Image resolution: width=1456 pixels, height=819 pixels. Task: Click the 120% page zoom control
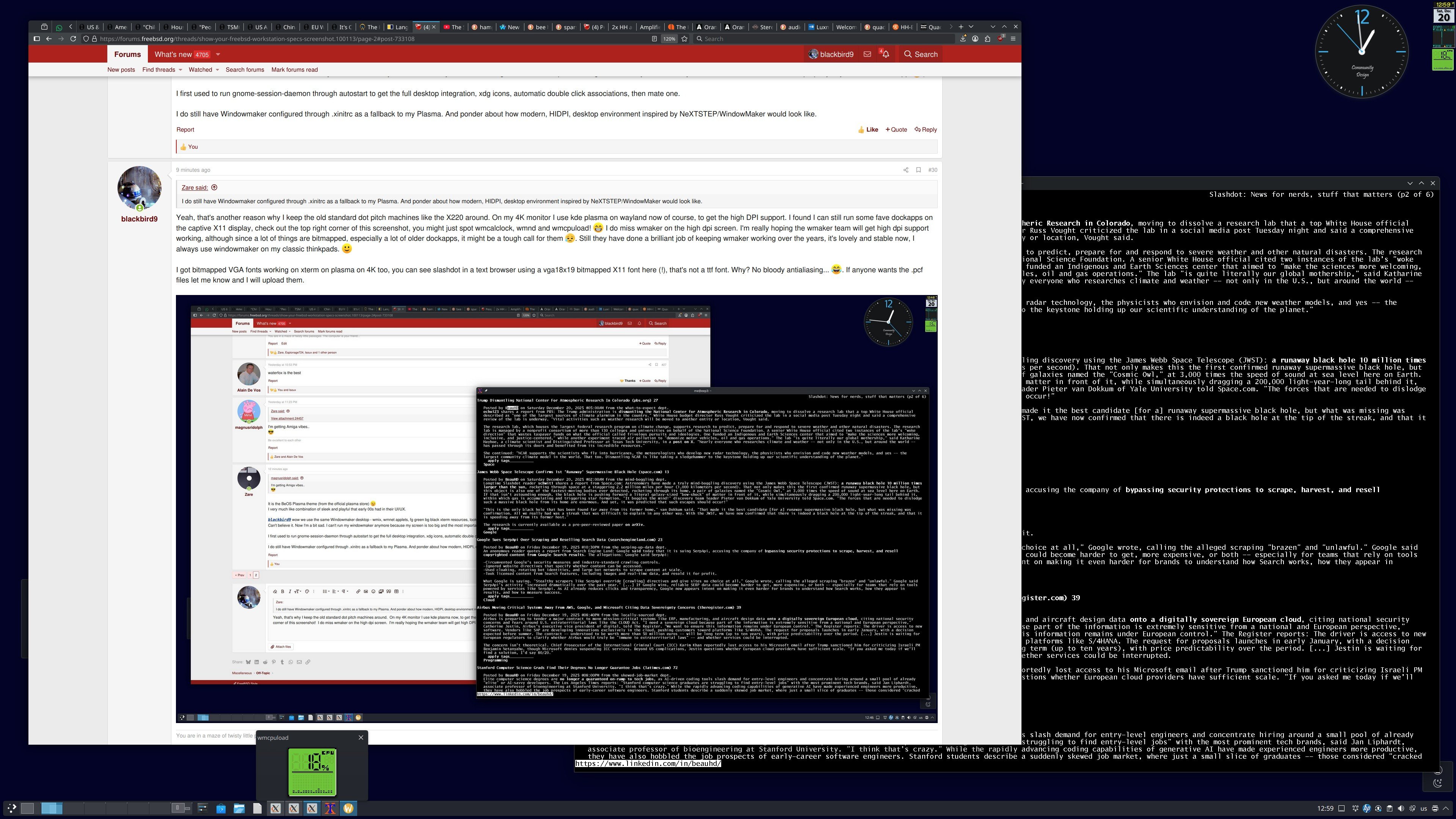pyautogui.click(x=669, y=39)
